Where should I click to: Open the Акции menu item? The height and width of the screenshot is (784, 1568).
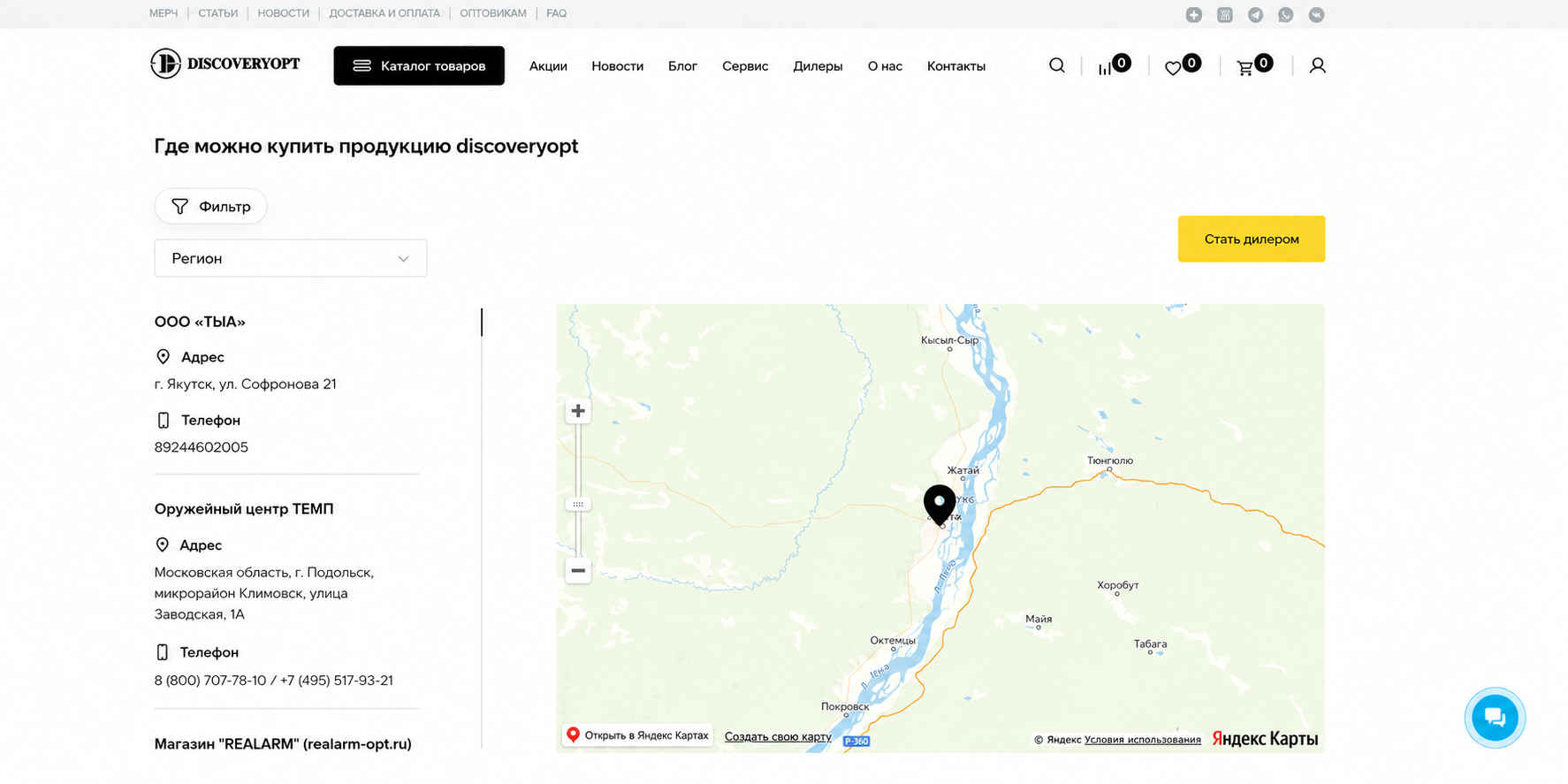548,66
